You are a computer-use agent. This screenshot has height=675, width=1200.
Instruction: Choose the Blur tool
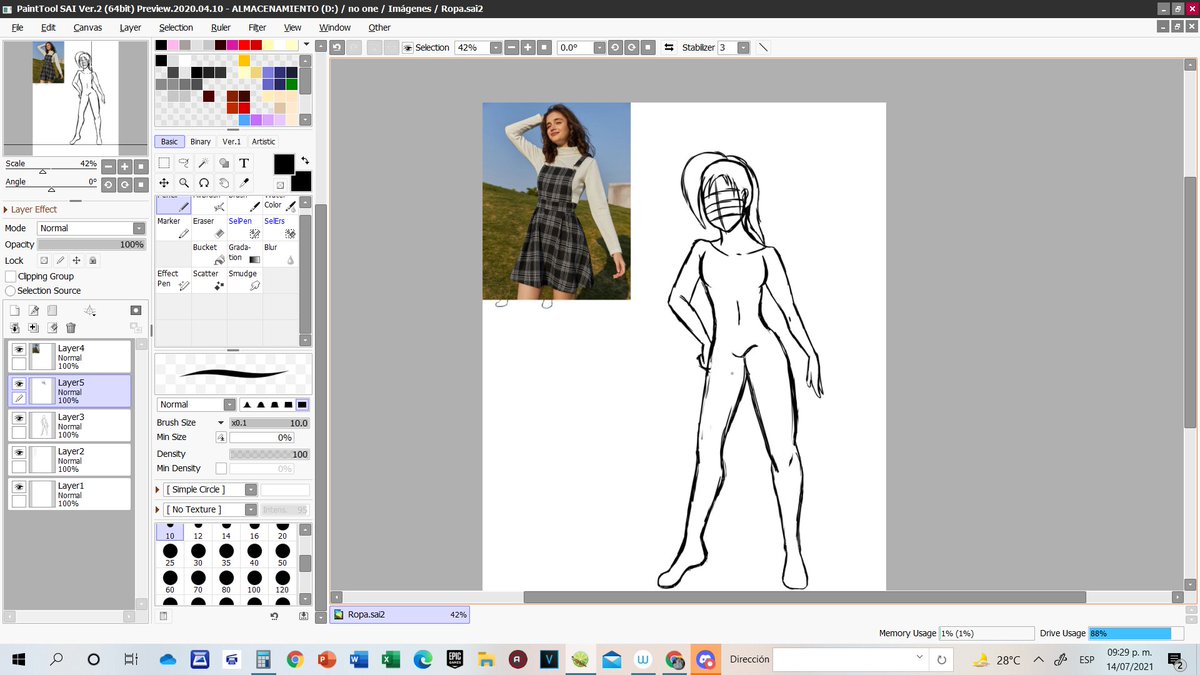280,254
